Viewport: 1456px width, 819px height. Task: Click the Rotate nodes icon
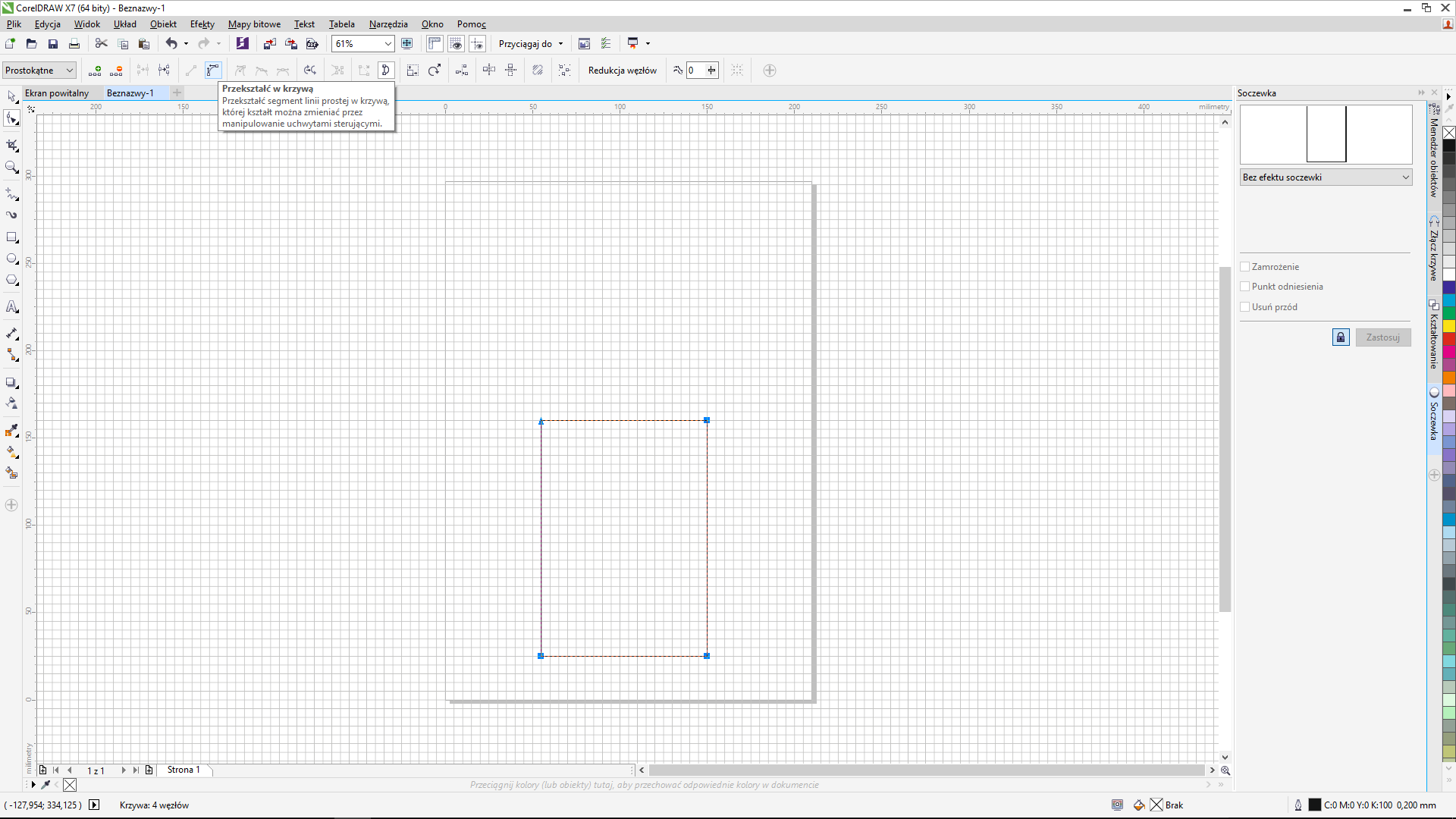point(435,71)
